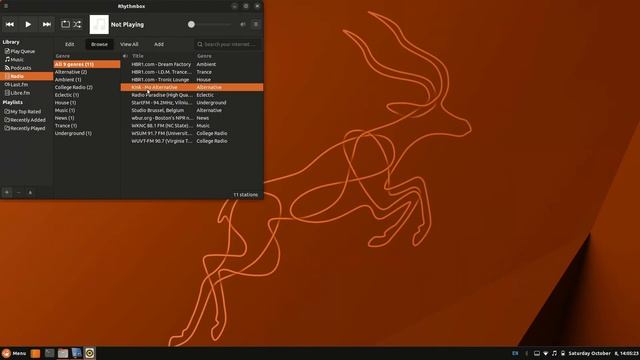Click the My Top Rated playlist icon
640x360 pixels.
pos(7,111)
